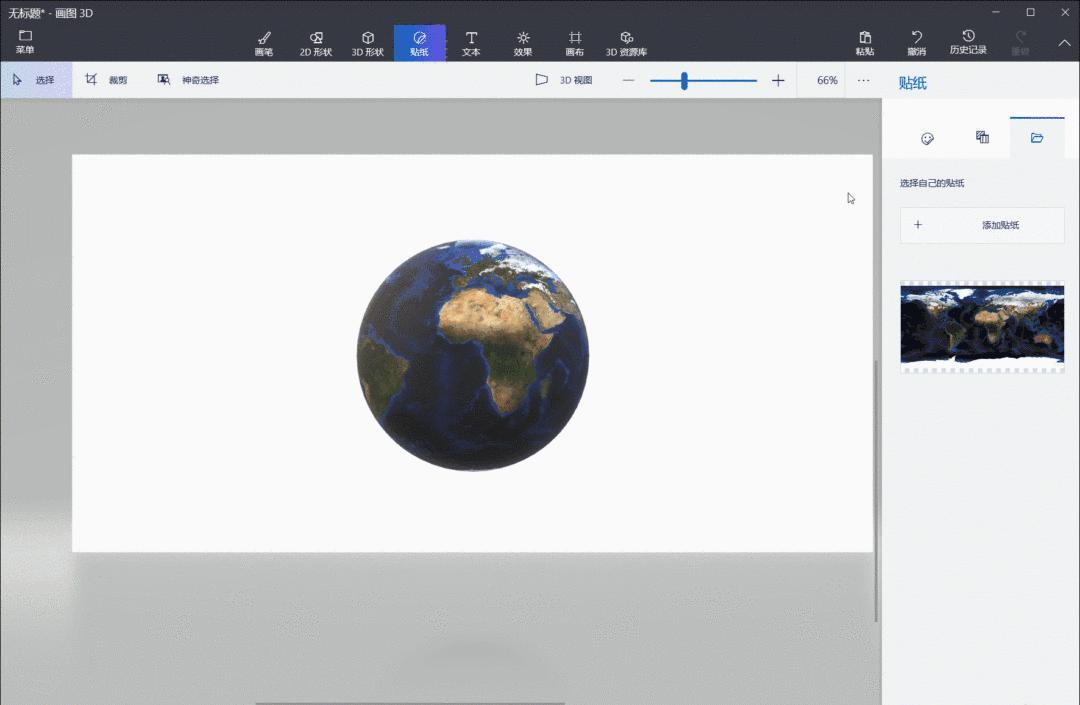Open the 3D 形状 shapes tool
Screen dimensions: 1080x705
click(x=368, y=43)
